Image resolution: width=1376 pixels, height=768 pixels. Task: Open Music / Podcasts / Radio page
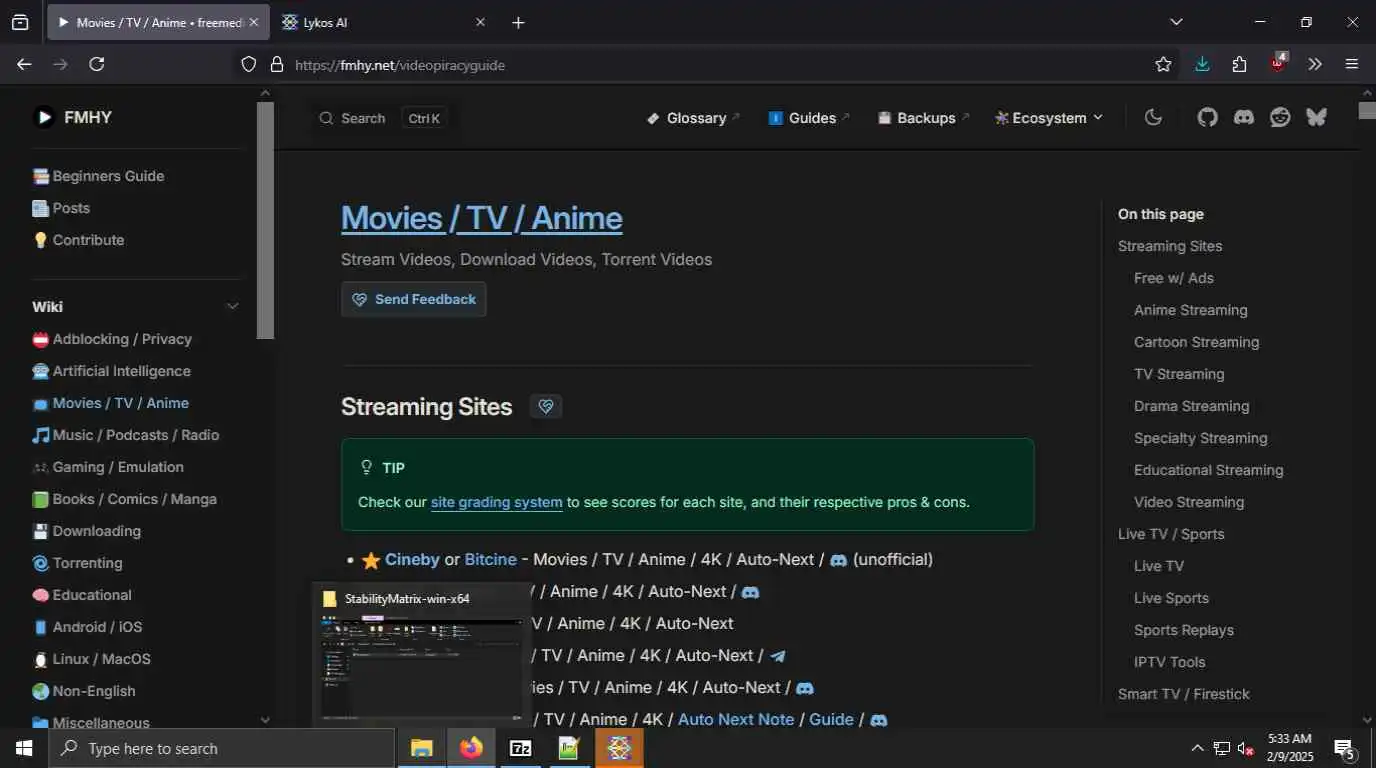point(126,435)
